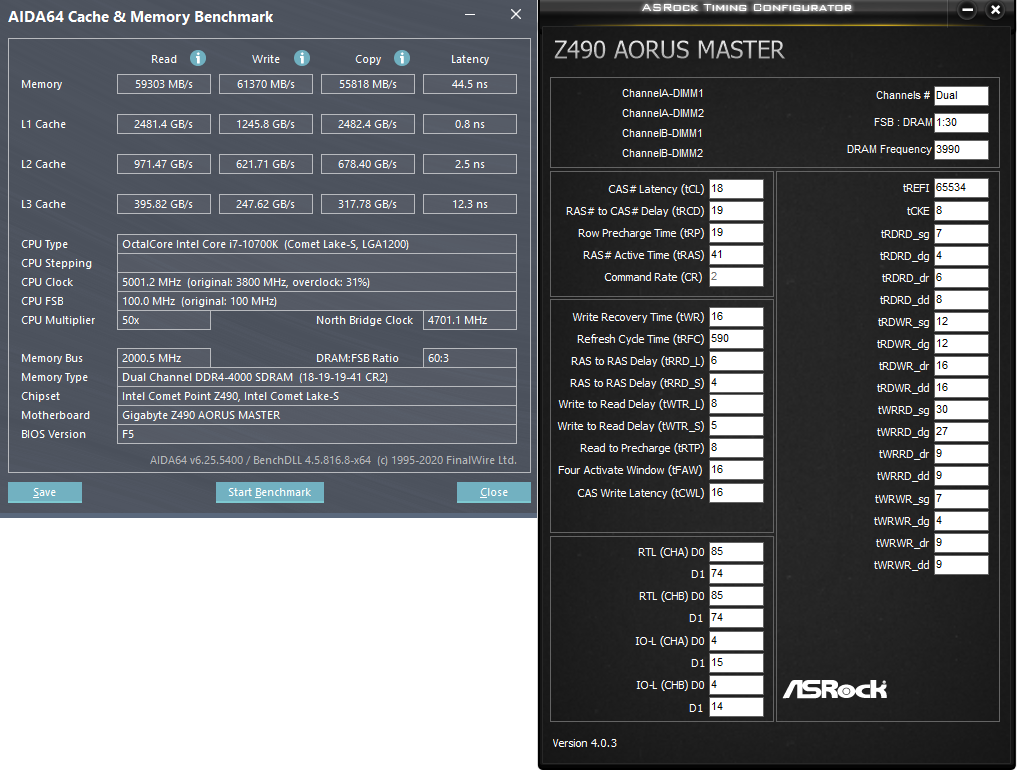Minimize the ASRock Timing Configurator window

click(967, 10)
